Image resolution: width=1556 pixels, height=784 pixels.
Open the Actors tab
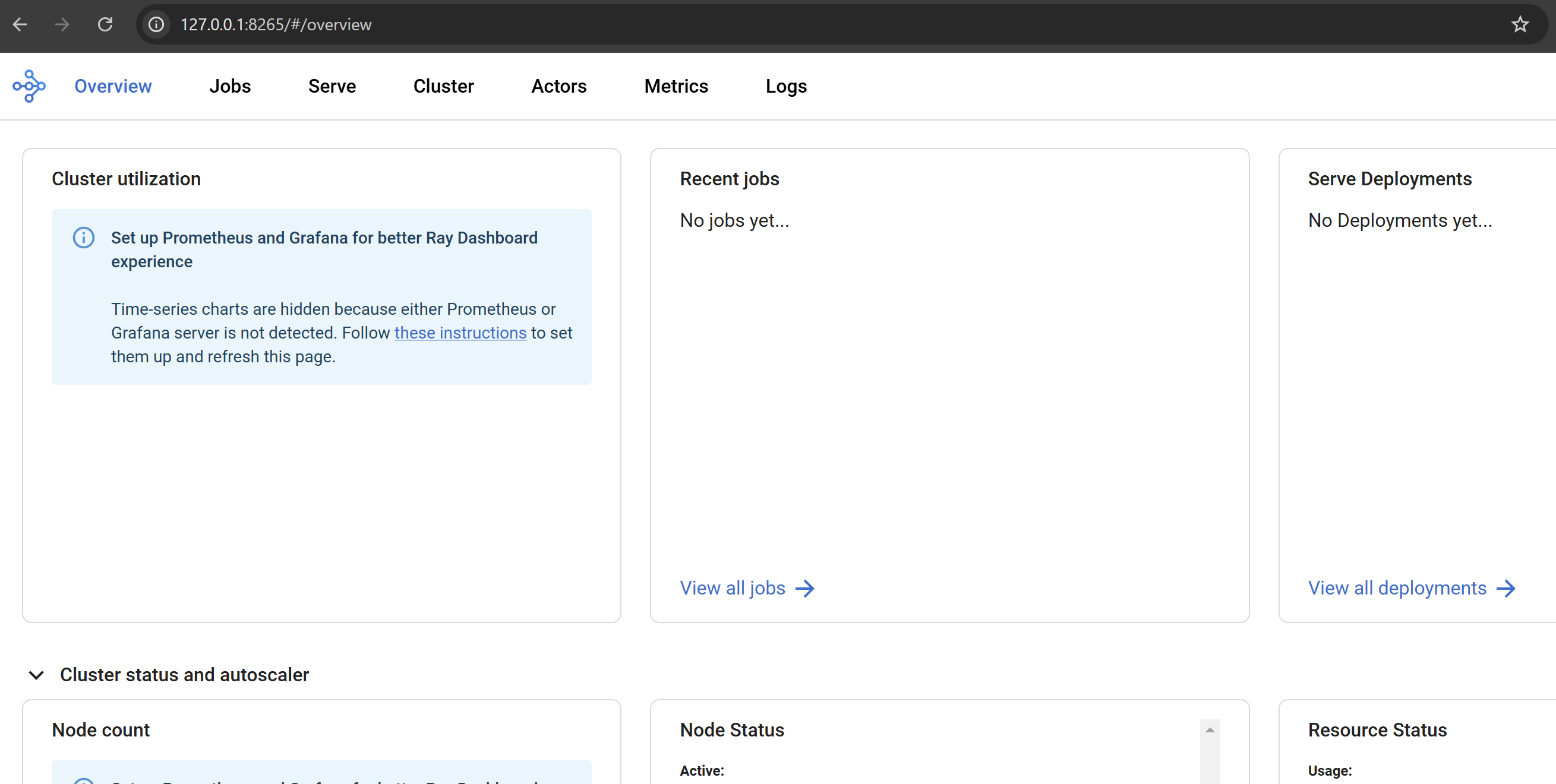coord(558,86)
